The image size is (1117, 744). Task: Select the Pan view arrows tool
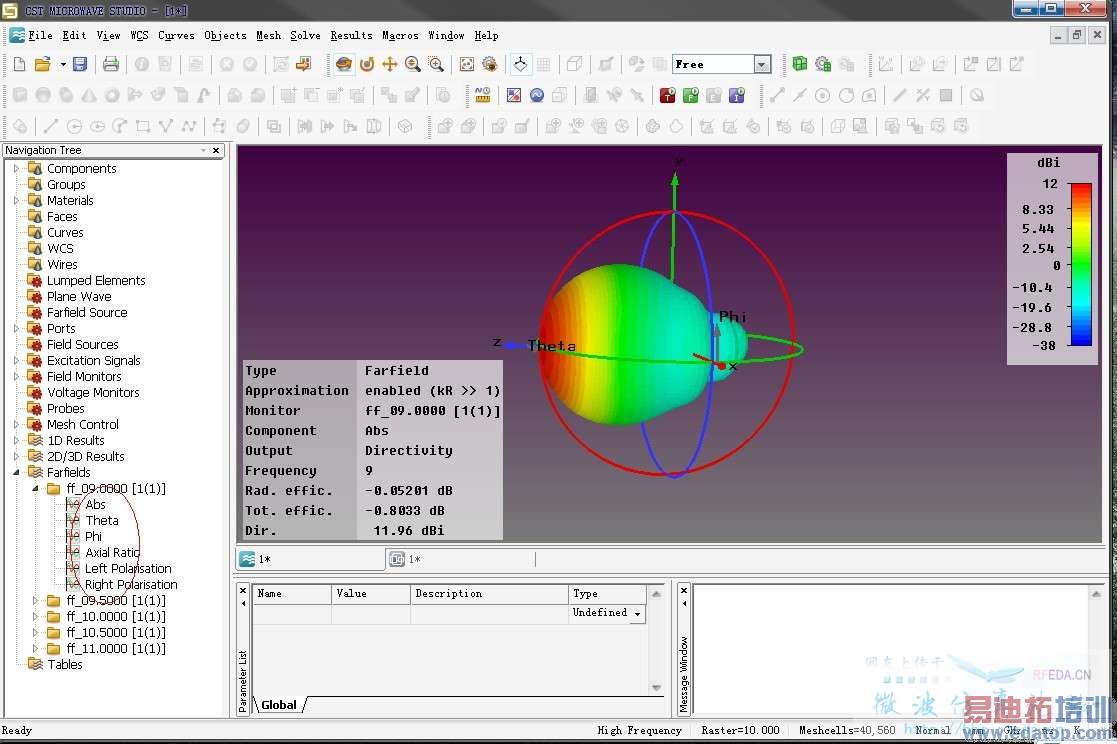[390, 64]
